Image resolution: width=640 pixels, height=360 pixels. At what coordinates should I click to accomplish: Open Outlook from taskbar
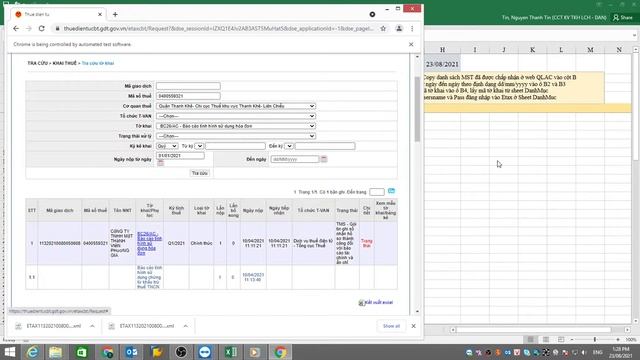(131, 352)
